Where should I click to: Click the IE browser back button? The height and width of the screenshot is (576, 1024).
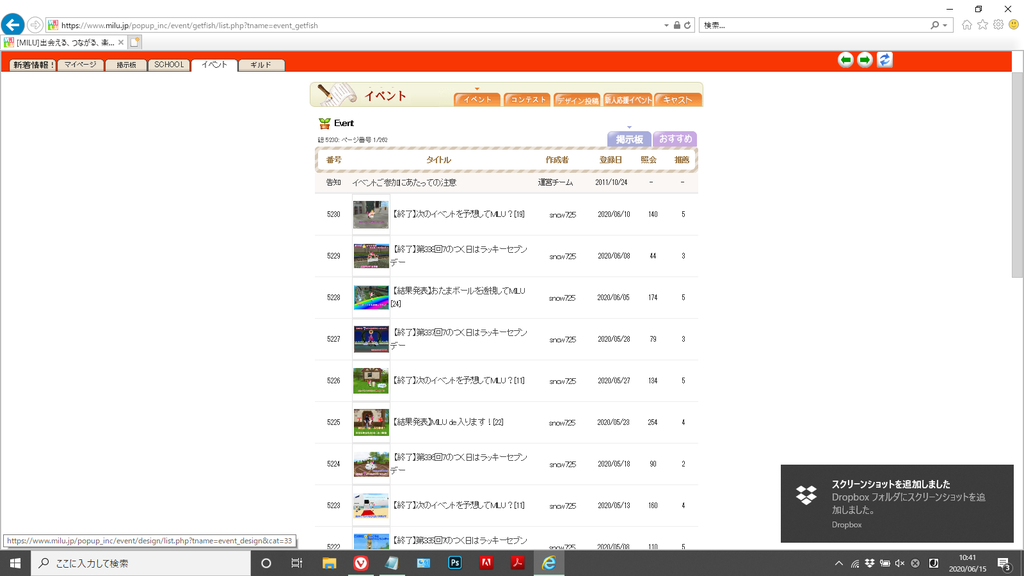(13, 24)
